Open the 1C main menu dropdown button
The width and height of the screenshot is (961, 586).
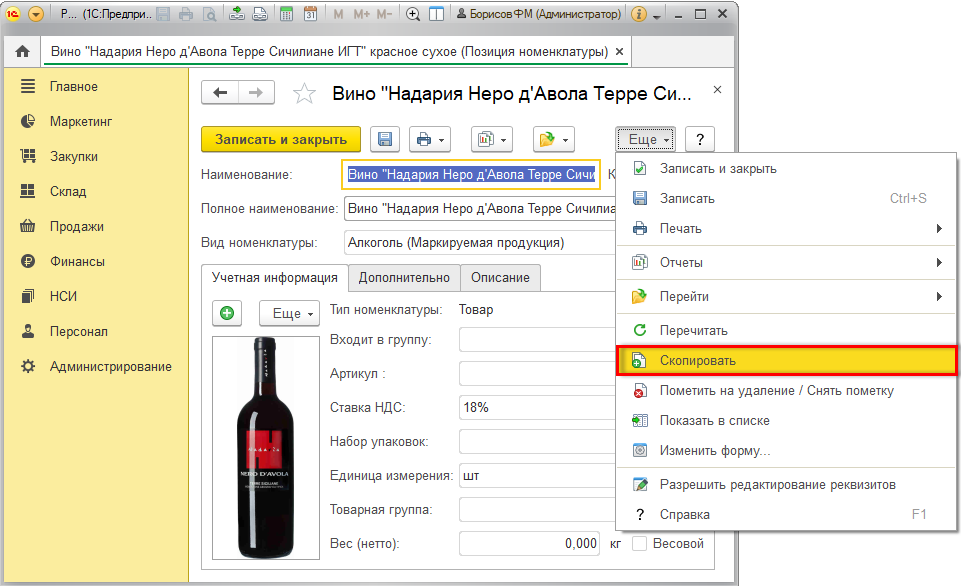tap(36, 13)
